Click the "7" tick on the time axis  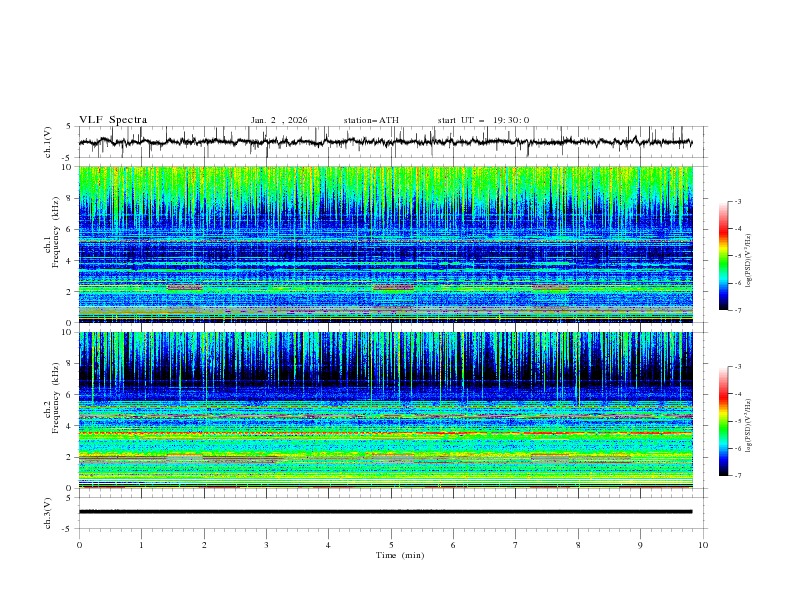(516, 545)
